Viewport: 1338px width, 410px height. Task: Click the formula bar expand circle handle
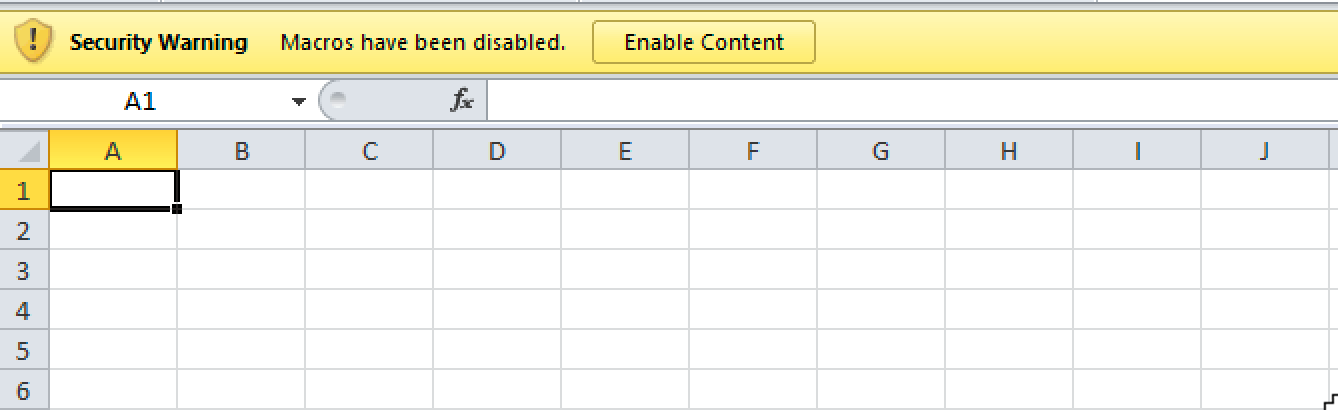337,99
